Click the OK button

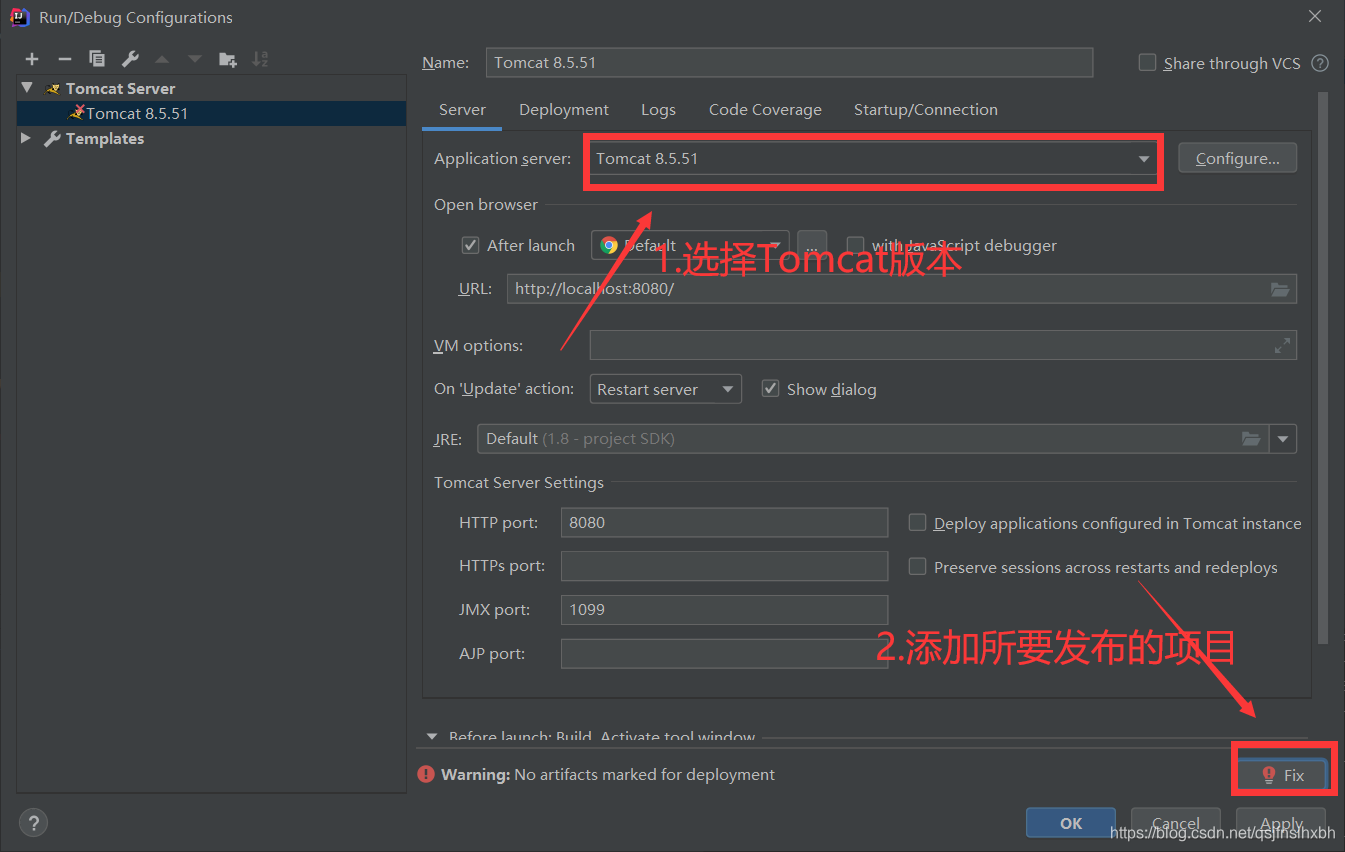1071,823
